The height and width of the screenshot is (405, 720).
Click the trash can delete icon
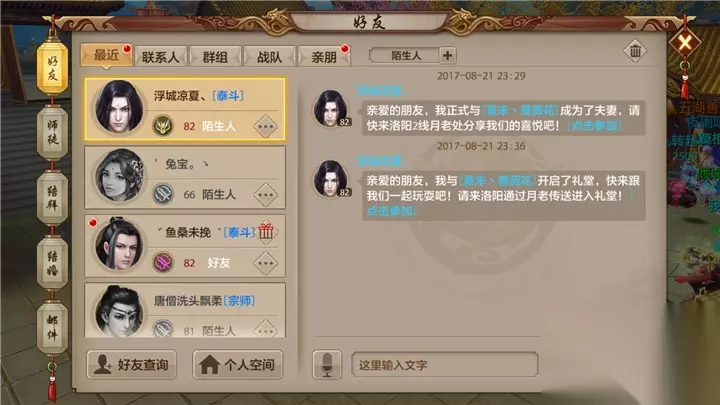pyautogui.click(x=635, y=51)
